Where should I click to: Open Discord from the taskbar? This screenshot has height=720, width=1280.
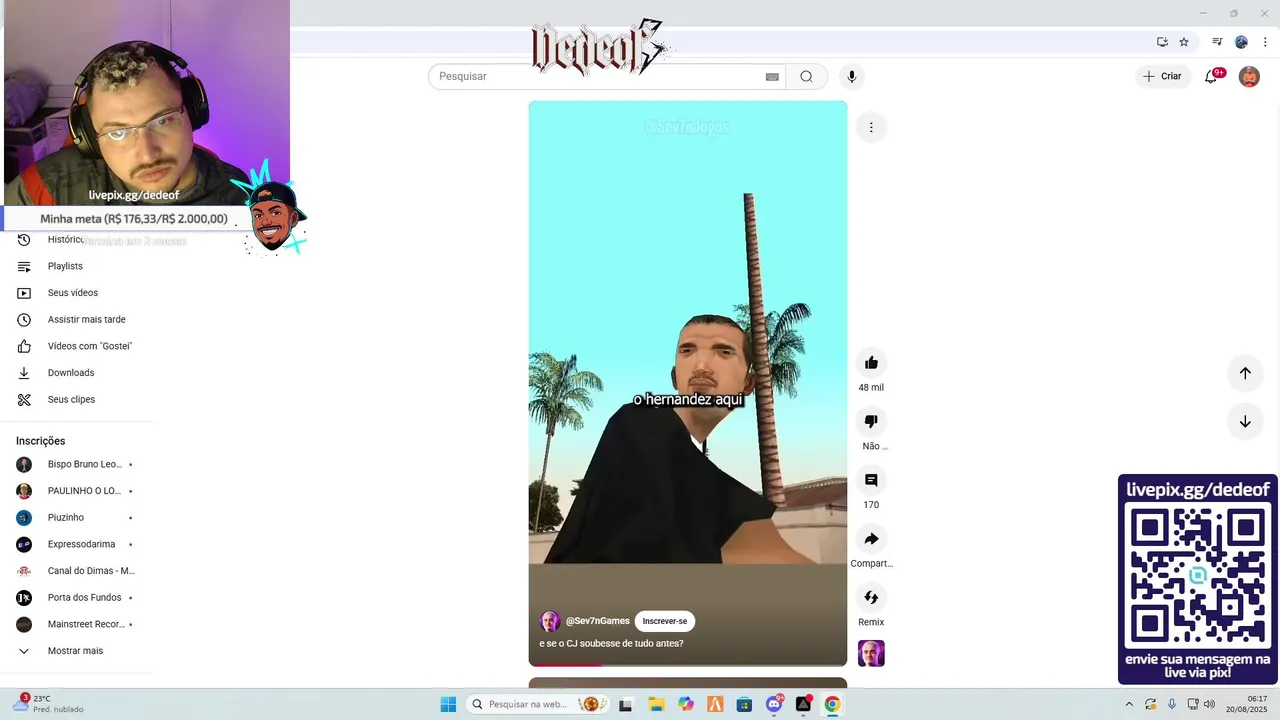[773, 704]
